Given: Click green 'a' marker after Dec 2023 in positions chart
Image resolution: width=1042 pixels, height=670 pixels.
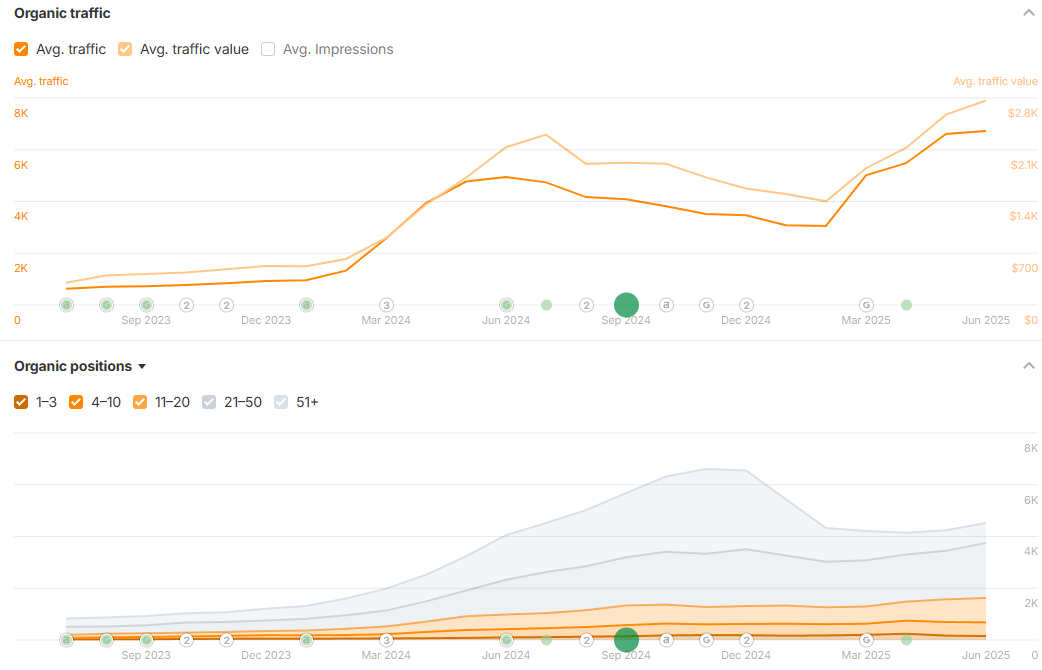Looking at the screenshot, I should [x=306, y=640].
